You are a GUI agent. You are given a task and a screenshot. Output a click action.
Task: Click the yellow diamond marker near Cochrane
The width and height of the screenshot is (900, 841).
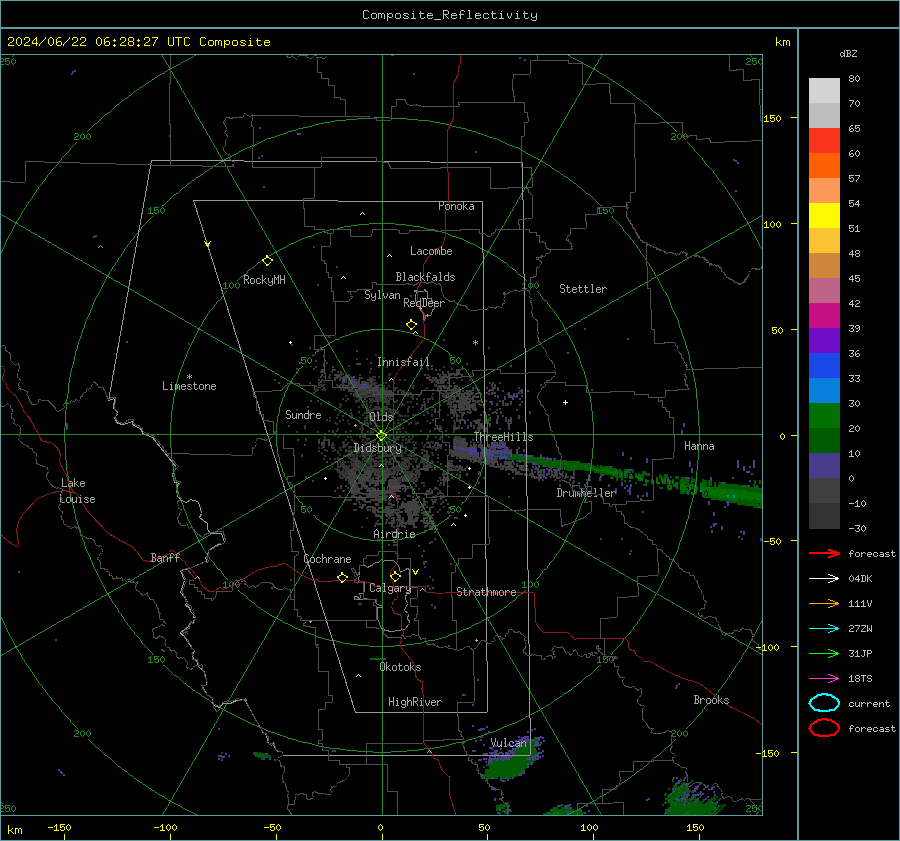tap(343, 577)
